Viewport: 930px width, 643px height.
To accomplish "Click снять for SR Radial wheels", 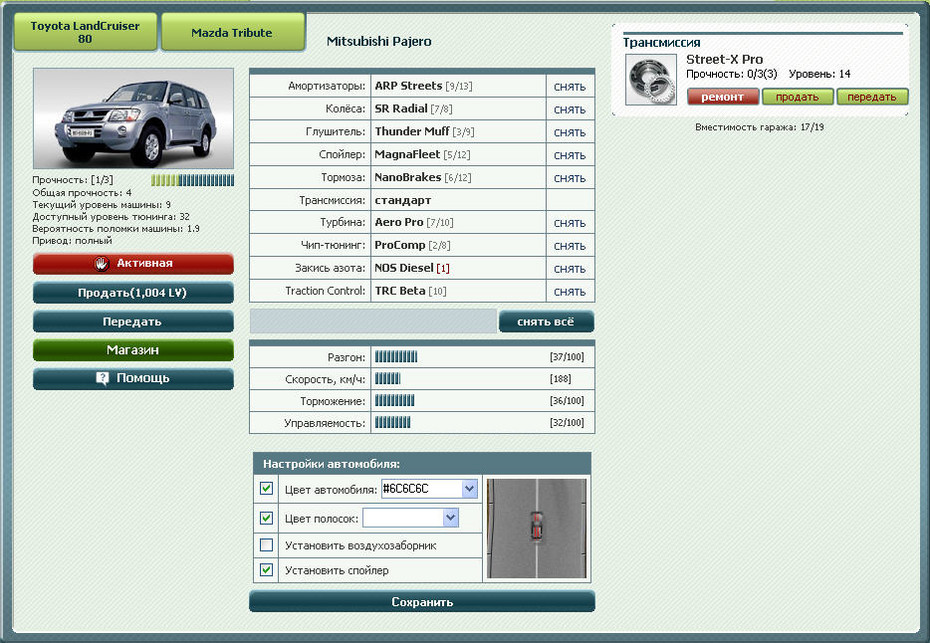I will (x=569, y=110).
